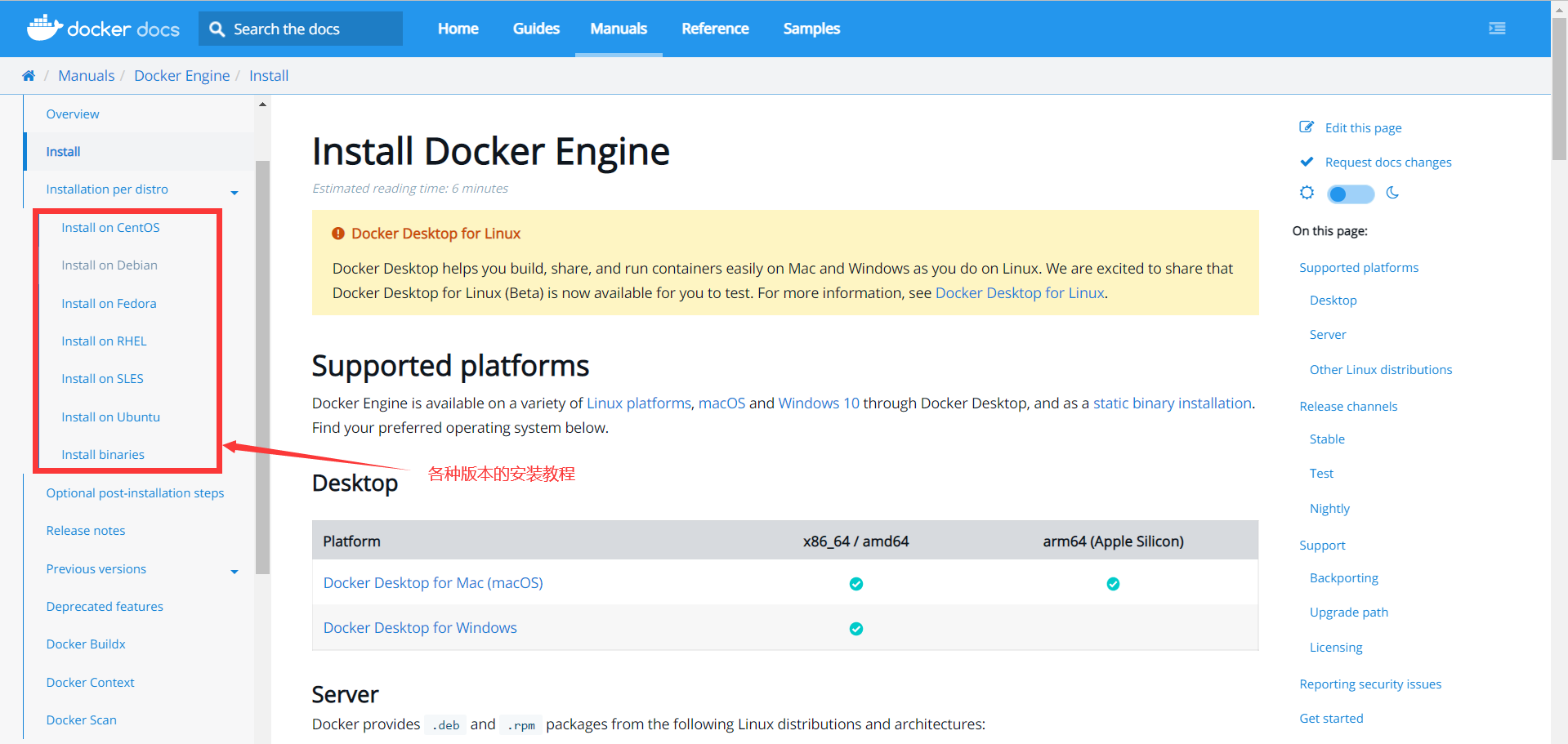1568x744 pixels.
Task: Click the Docker Engine breadcrumb link
Action: 182,76
